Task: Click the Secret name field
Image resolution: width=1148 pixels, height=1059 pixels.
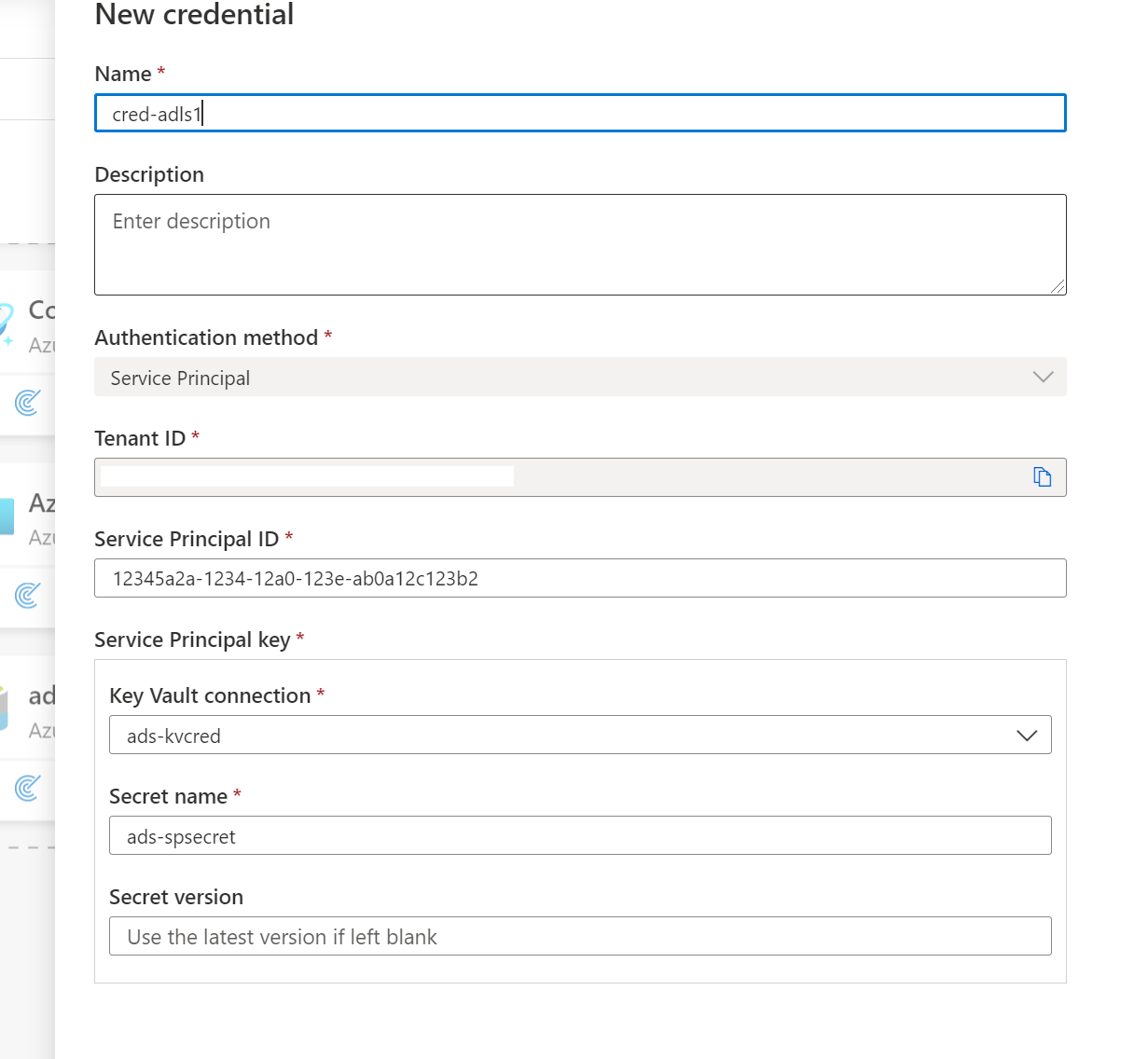Action: click(578, 836)
